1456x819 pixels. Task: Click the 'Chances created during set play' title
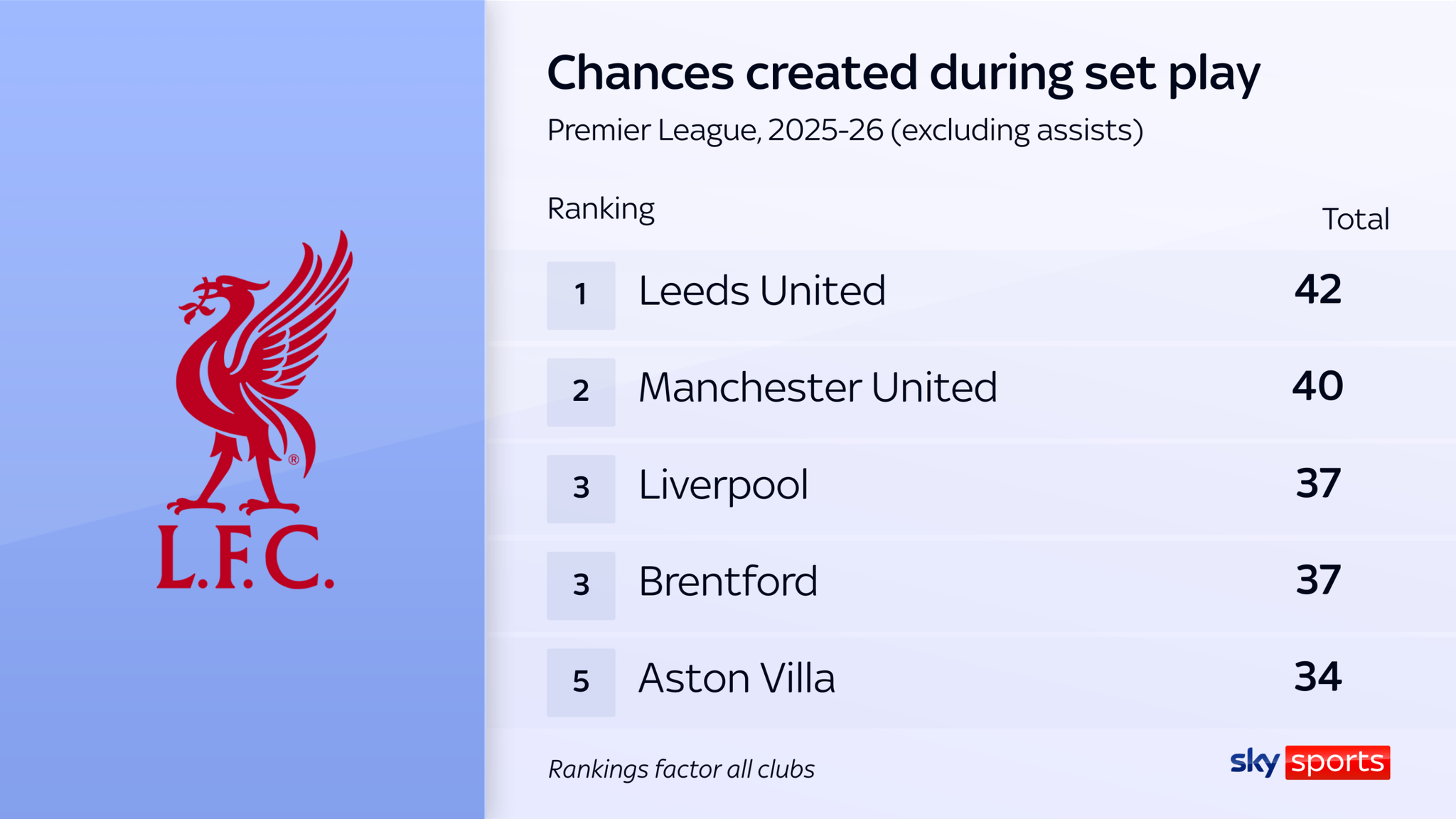pos(903,73)
